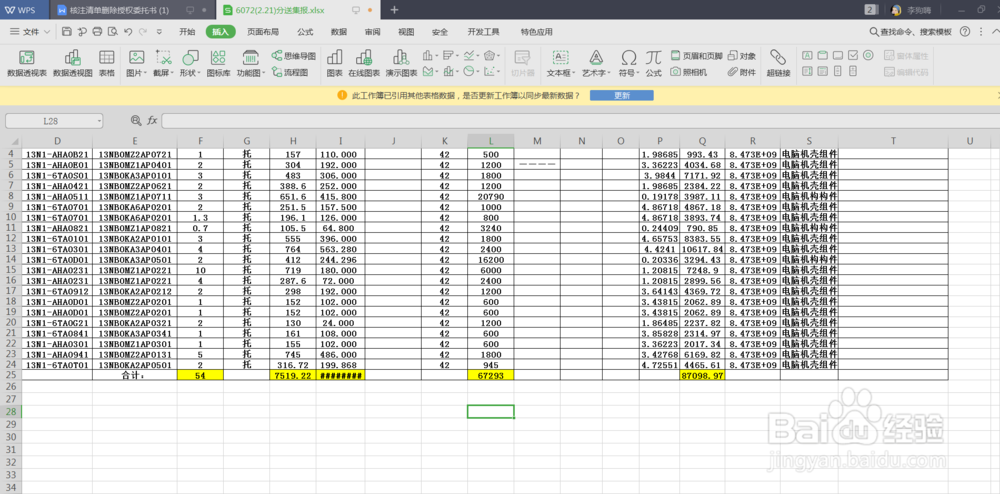Insert a PivotChart (数据透视图)
The width and height of the screenshot is (1000, 494).
pos(73,64)
